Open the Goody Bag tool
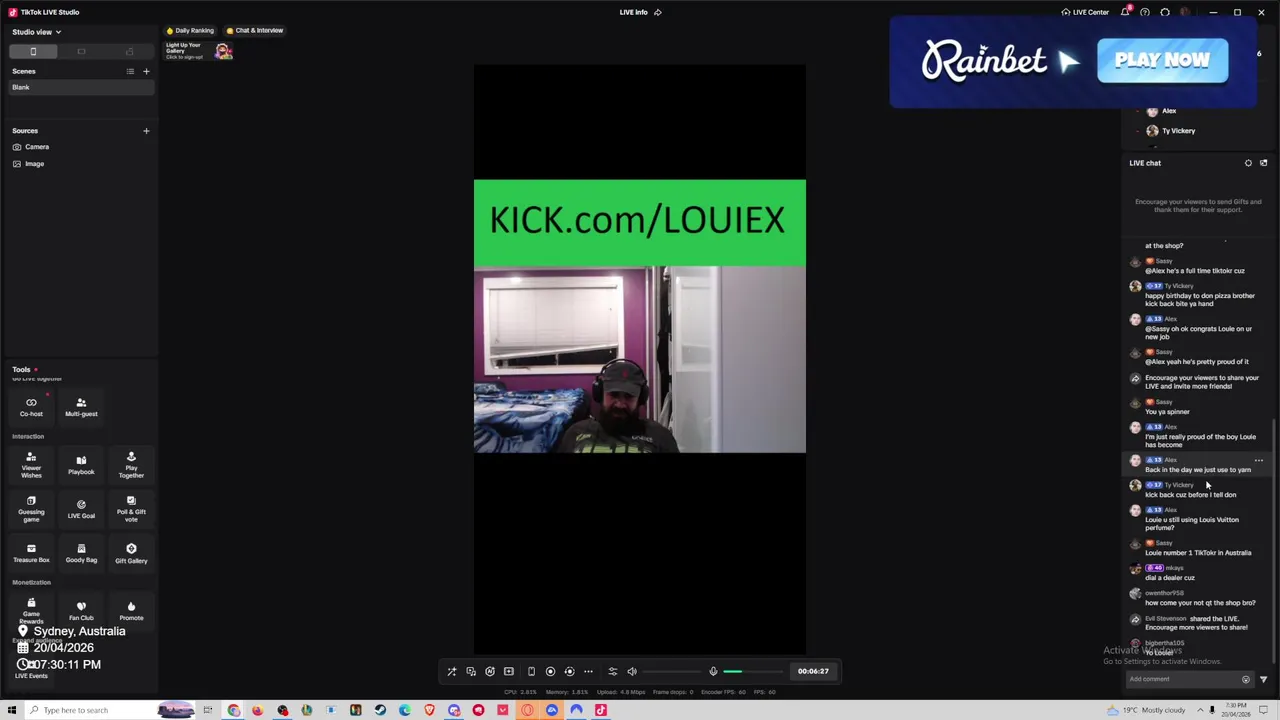The width and height of the screenshot is (1280, 720). (81, 553)
